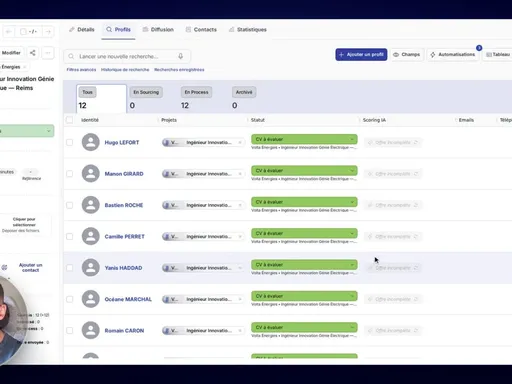Viewport: 512px width, 384px height.
Task: Check the box for Camille PERRET
Action: pos(69,236)
